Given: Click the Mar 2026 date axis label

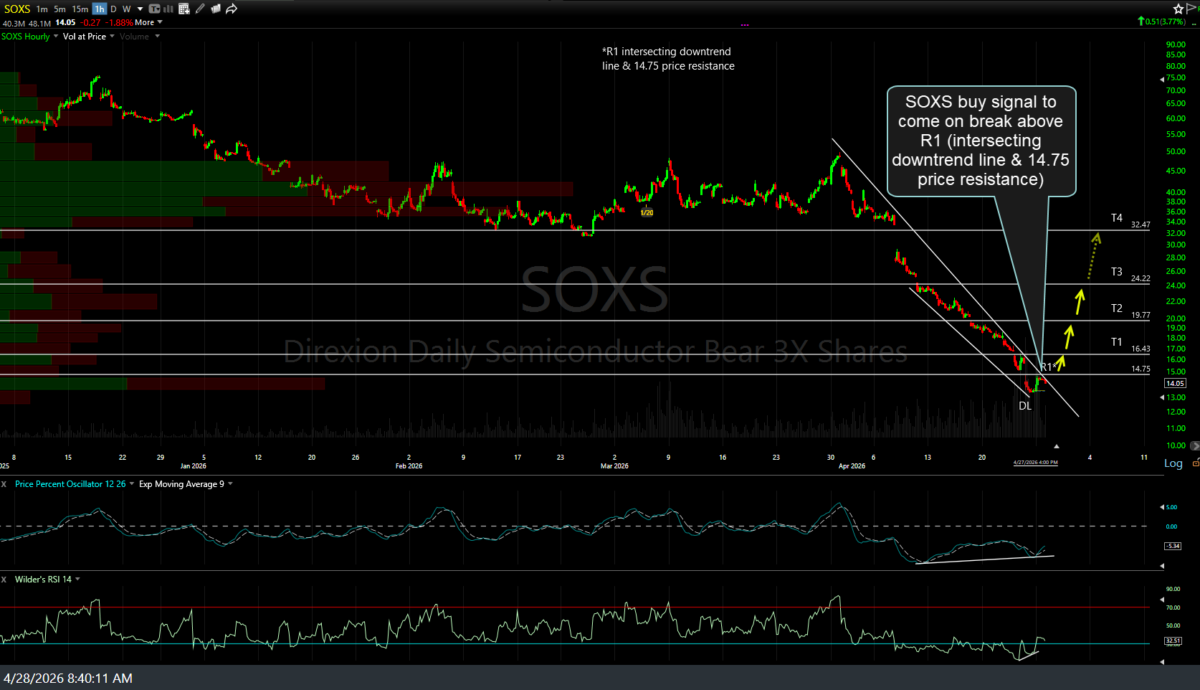Looking at the screenshot, I should (x=614, y=465).
